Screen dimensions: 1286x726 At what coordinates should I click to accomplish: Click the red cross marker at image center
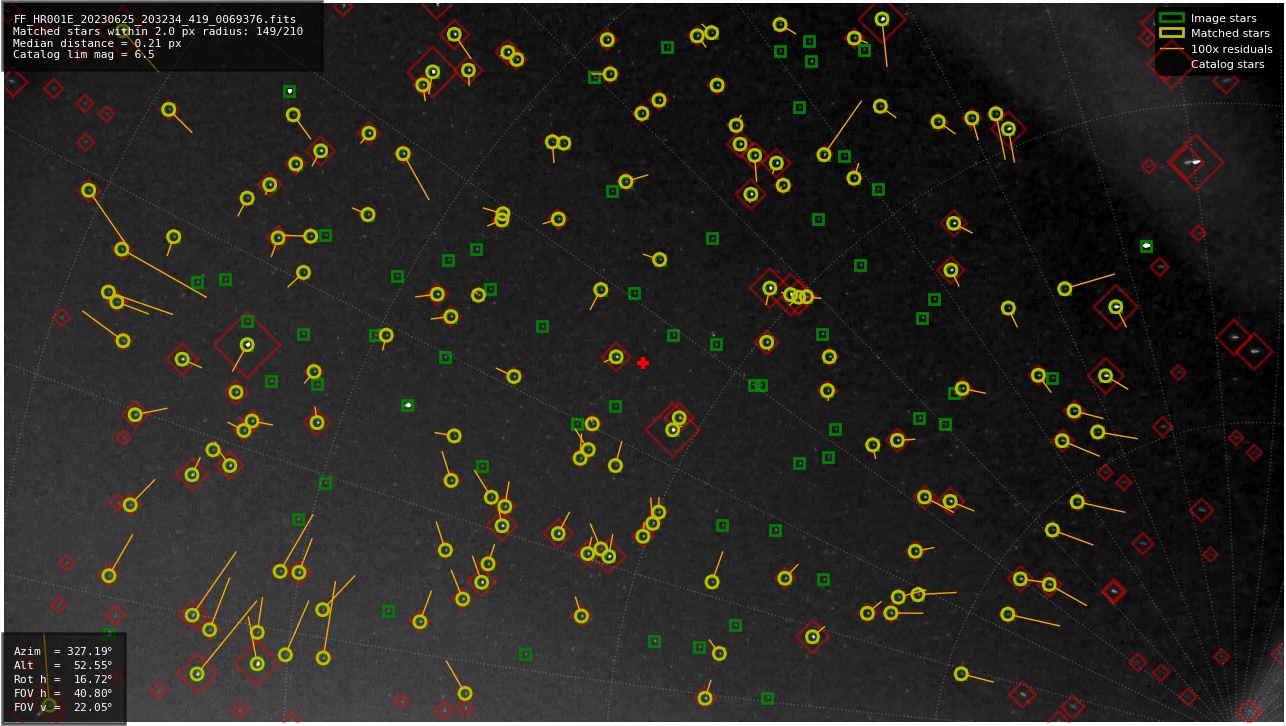coord(643,363)
